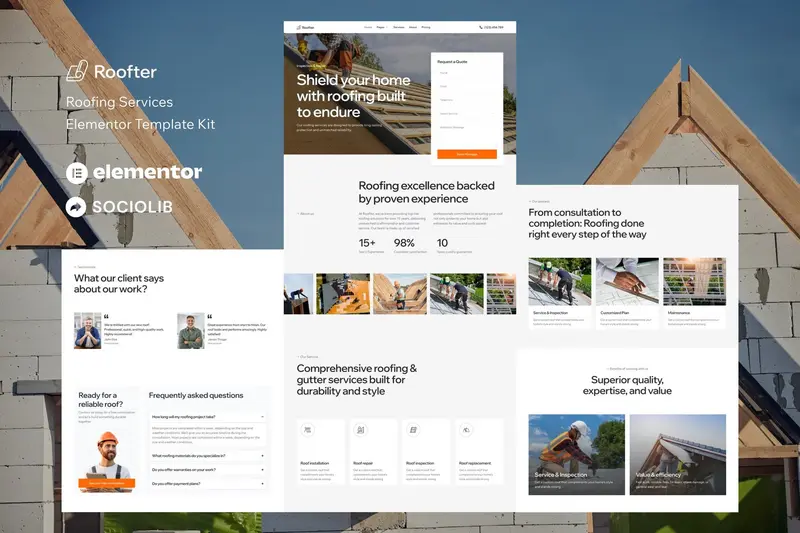Click the second gallery photo with orange tool

(343, 294)
